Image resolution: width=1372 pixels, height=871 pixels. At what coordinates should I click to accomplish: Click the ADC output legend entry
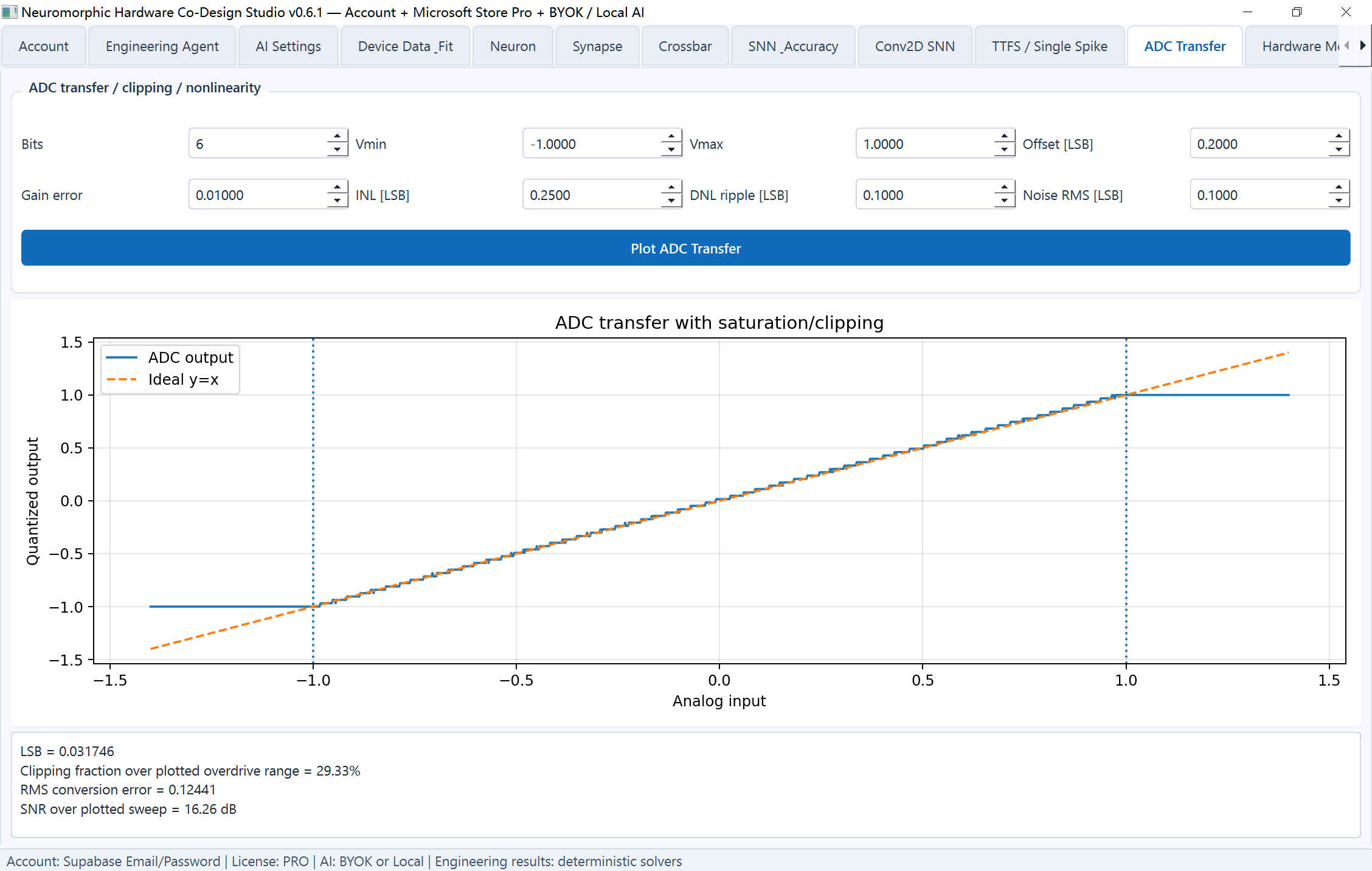[x=170, y=357]
